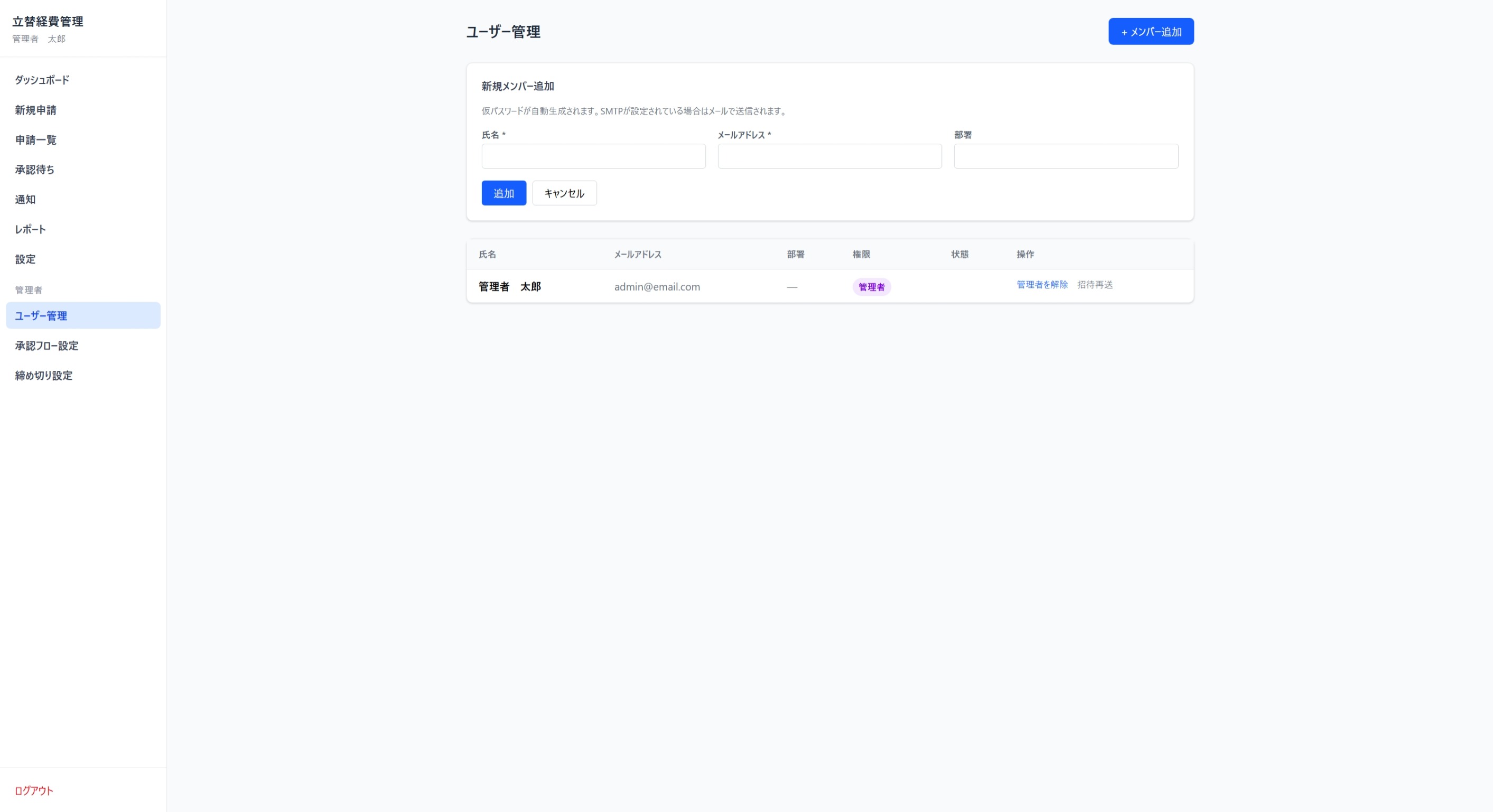Open the 通知 notifications page
Screen dimensions: 1493x812
(x=24, y=199)
